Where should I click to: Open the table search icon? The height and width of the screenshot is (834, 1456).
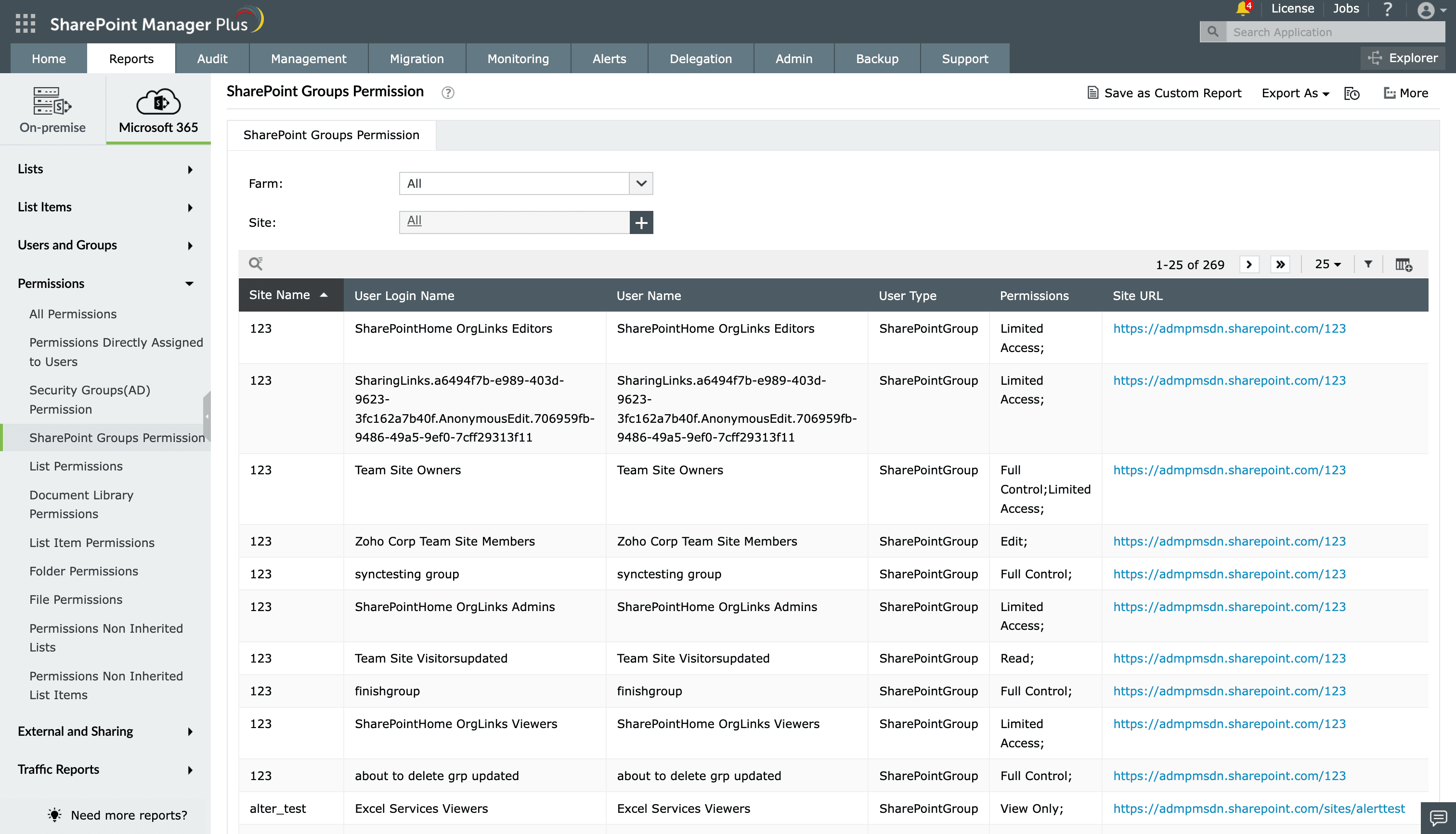coord(256,263)
